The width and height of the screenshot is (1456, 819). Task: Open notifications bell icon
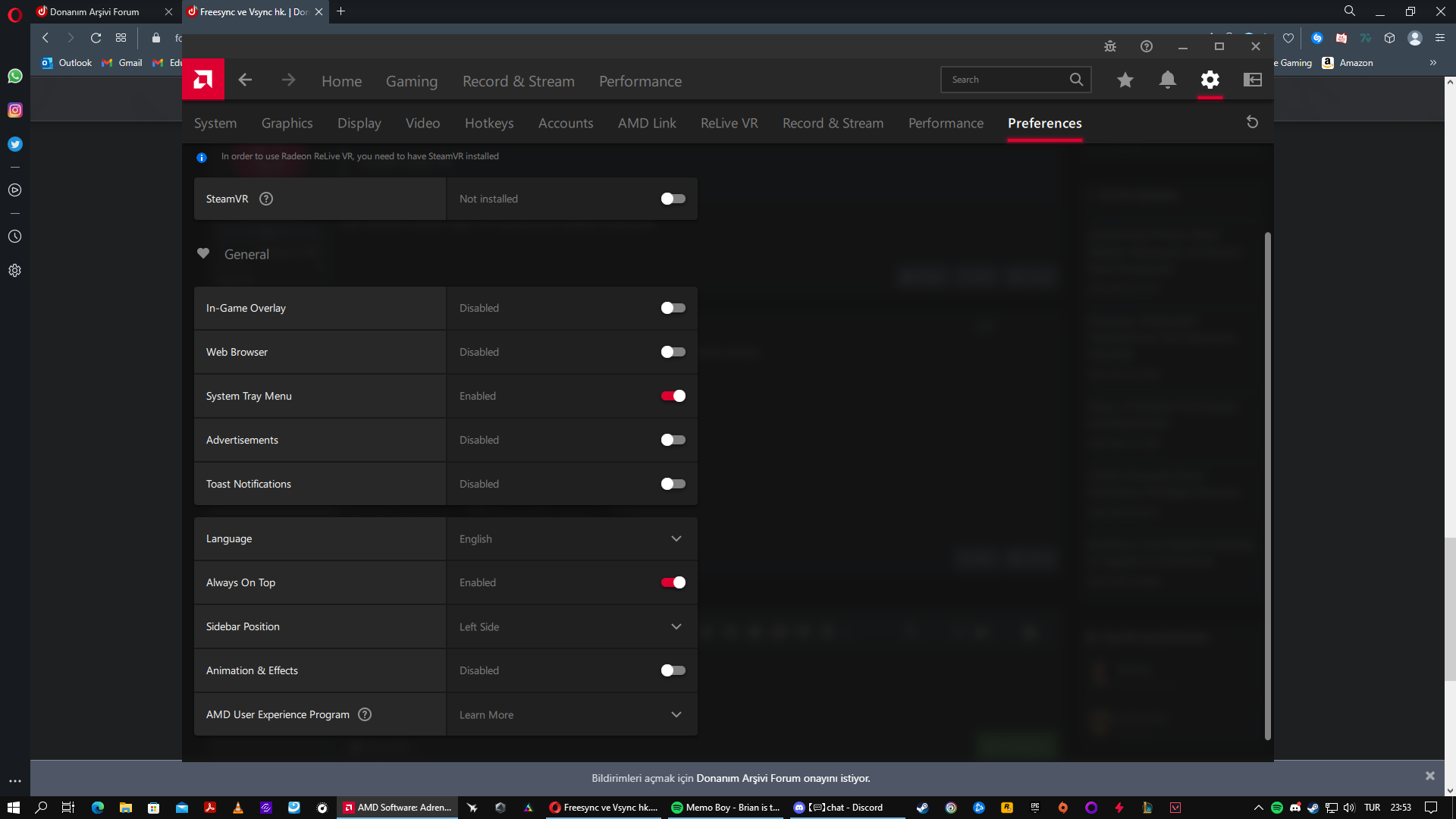click(1168, 80)
